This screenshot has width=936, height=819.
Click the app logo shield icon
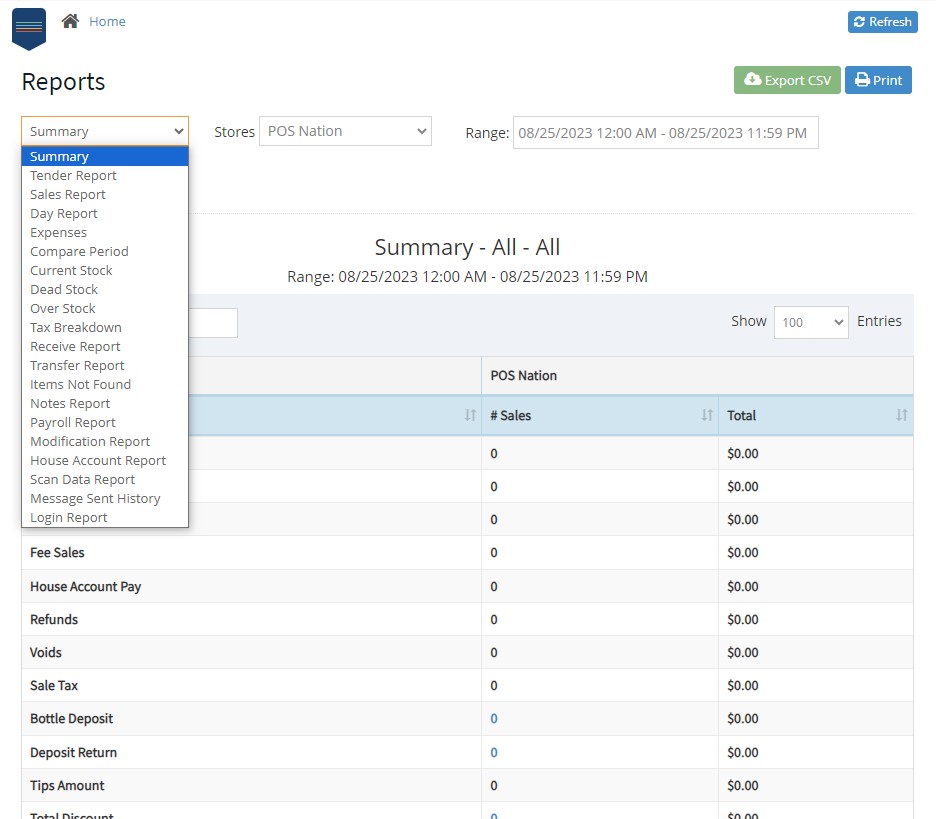tap(28, 26)
